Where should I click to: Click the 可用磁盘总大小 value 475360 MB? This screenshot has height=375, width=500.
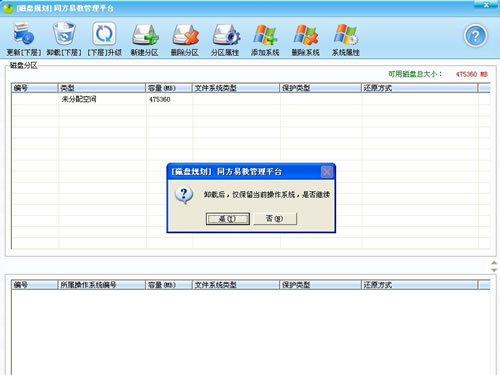coord(471,74)
